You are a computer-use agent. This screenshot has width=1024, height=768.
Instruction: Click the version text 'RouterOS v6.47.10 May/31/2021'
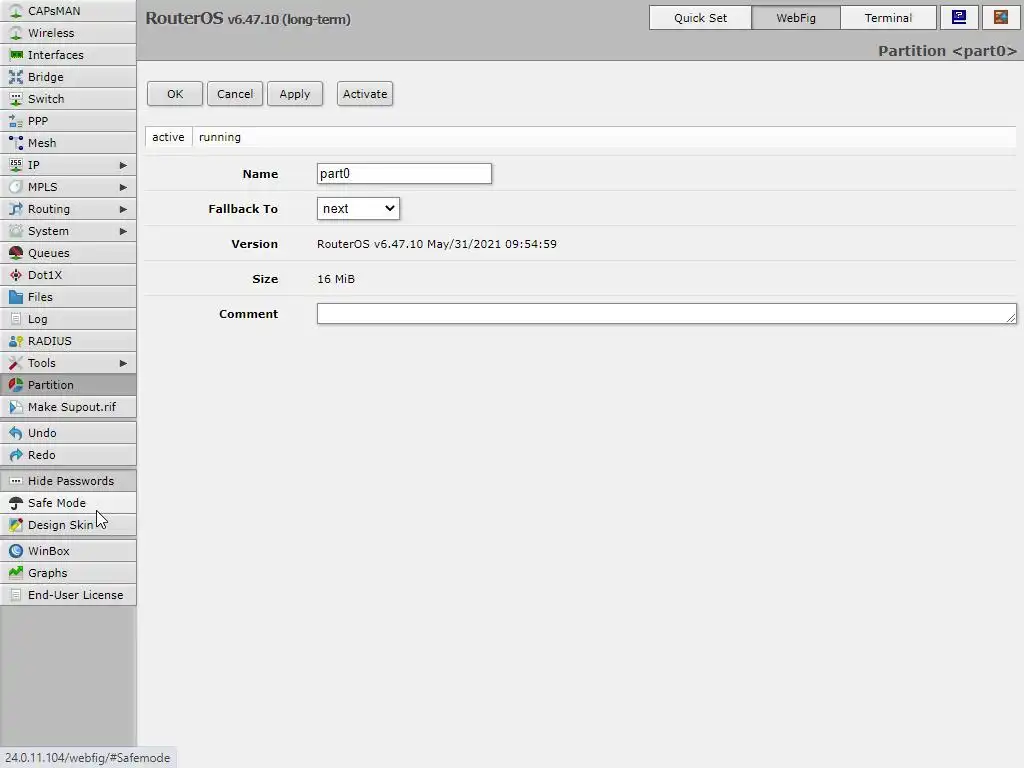point(409,244)
